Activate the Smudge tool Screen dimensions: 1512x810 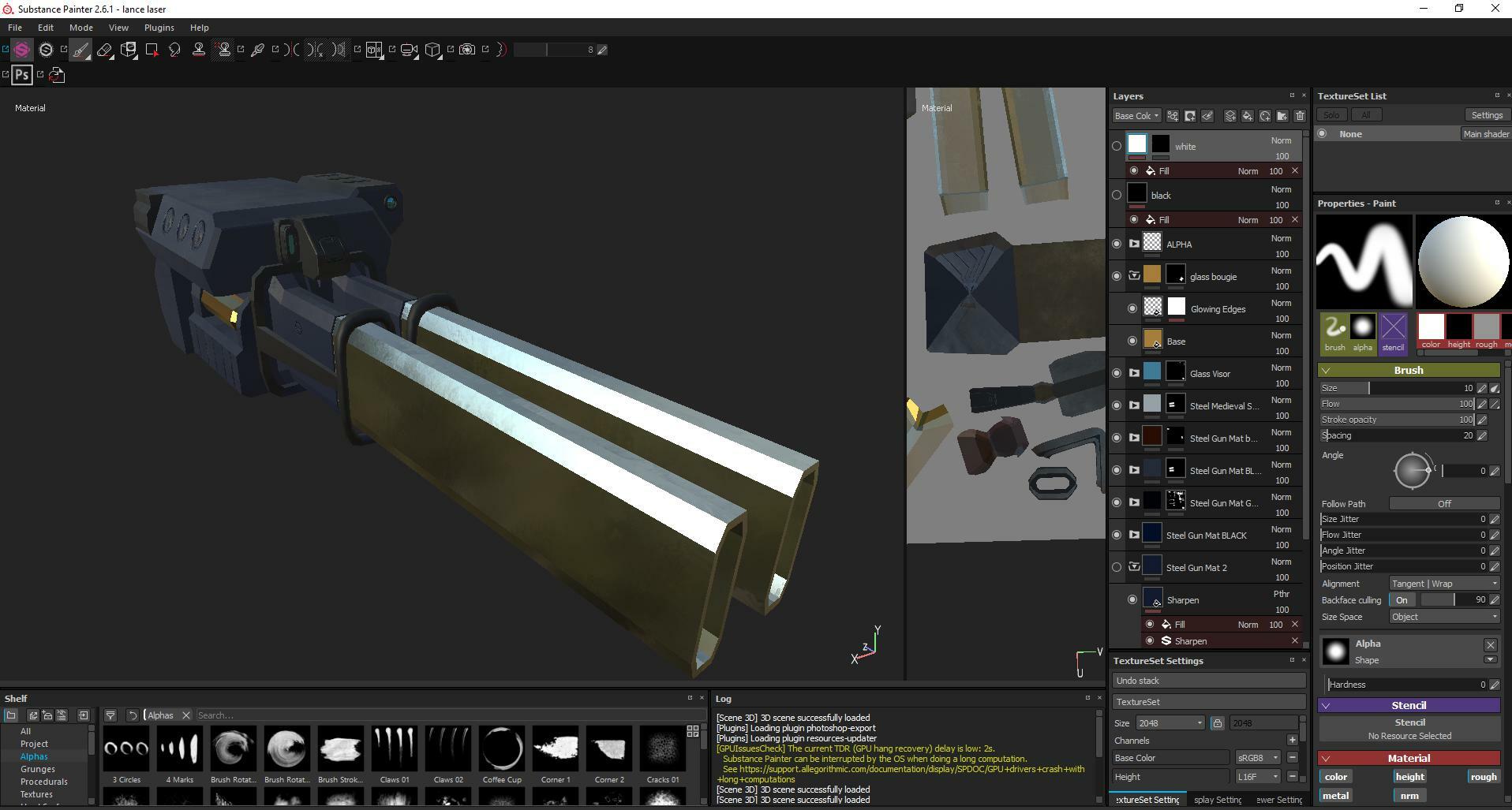tap(174, 50)
